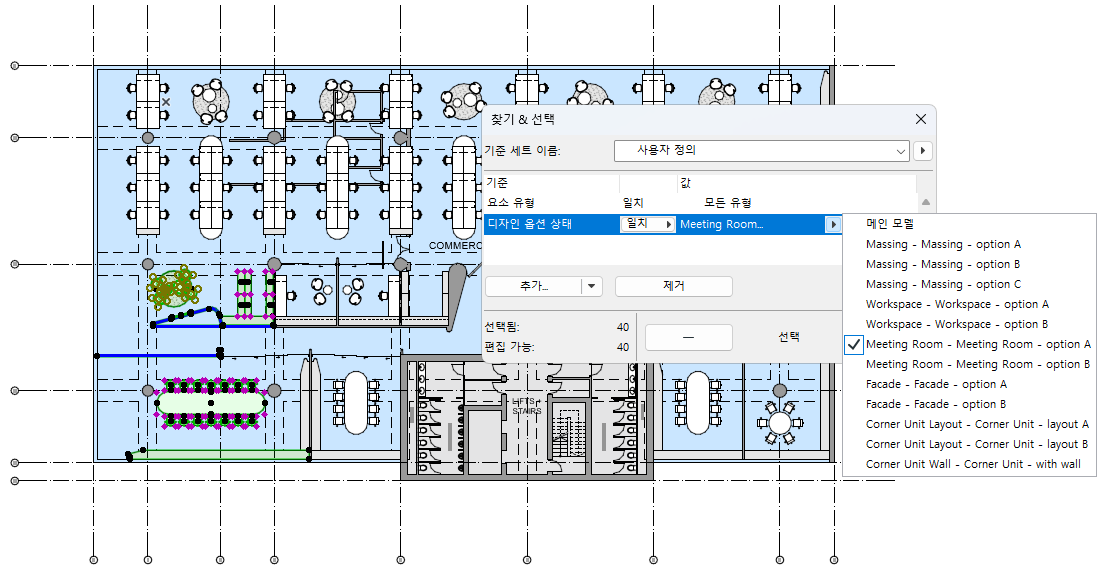Choose Corner Unit Wall - Corner Unit - with wall

[969, 464]
